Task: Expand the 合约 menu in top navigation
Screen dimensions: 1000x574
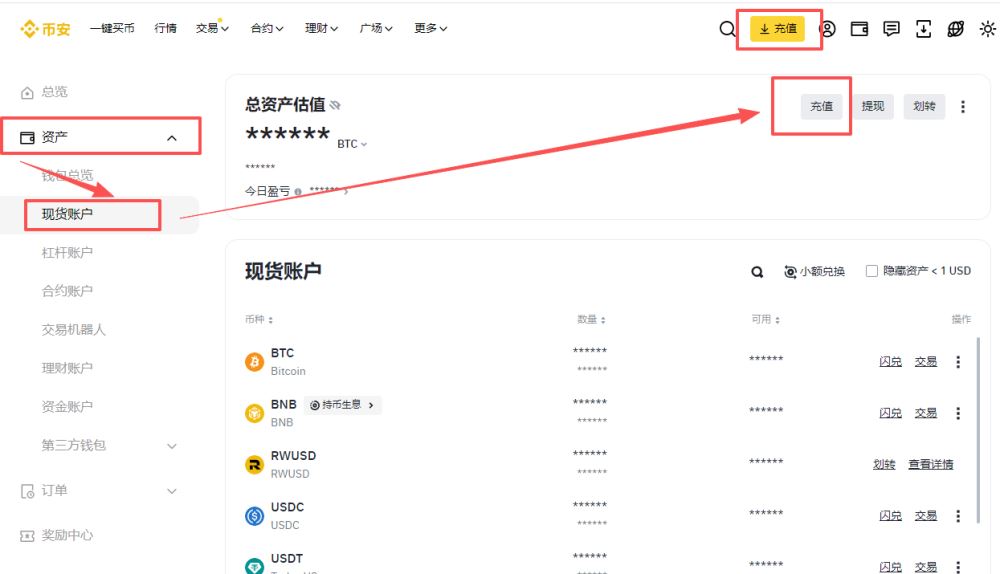Action: pyautogui.click(x=267, y=28)
